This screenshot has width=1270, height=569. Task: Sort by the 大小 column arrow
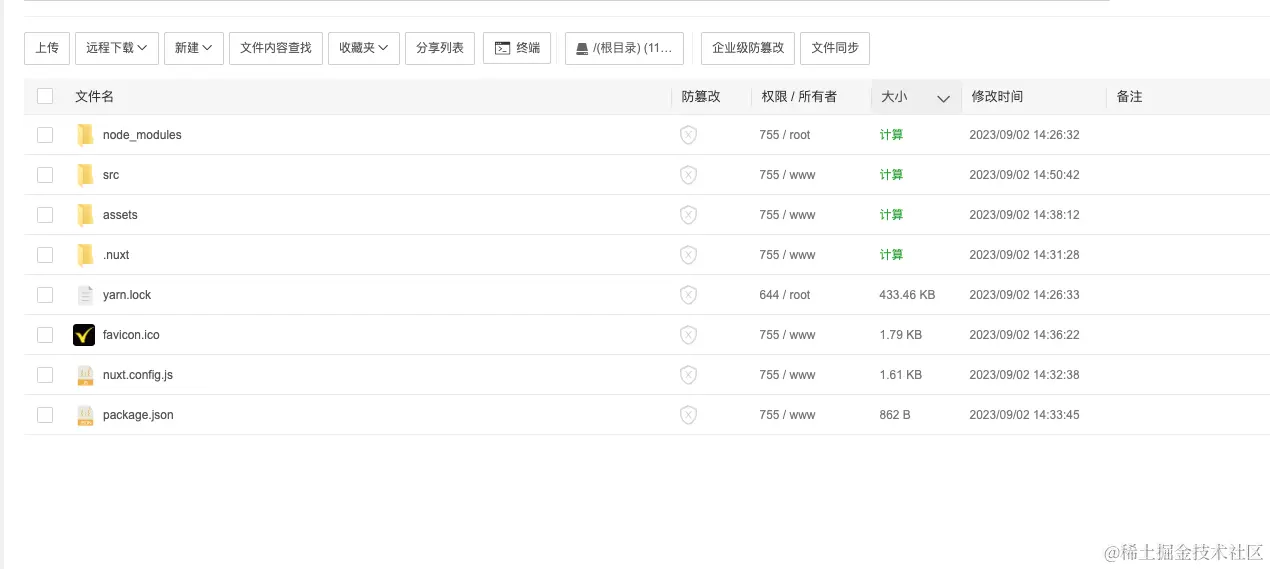942,98
